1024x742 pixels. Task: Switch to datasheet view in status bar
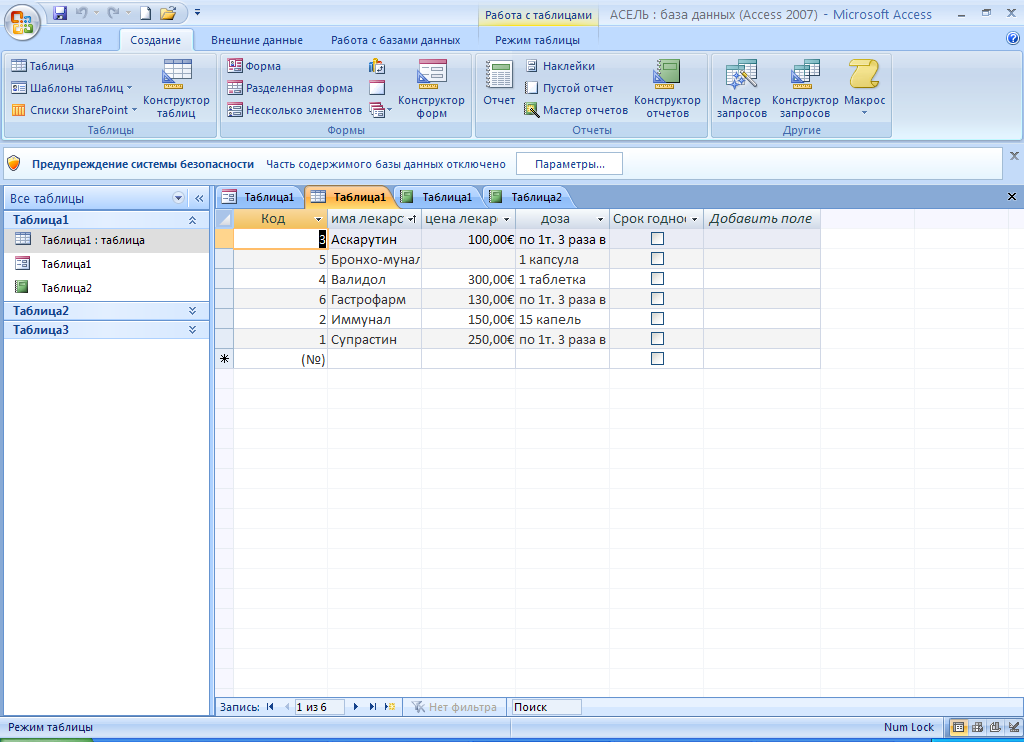[x=958, y=727]
